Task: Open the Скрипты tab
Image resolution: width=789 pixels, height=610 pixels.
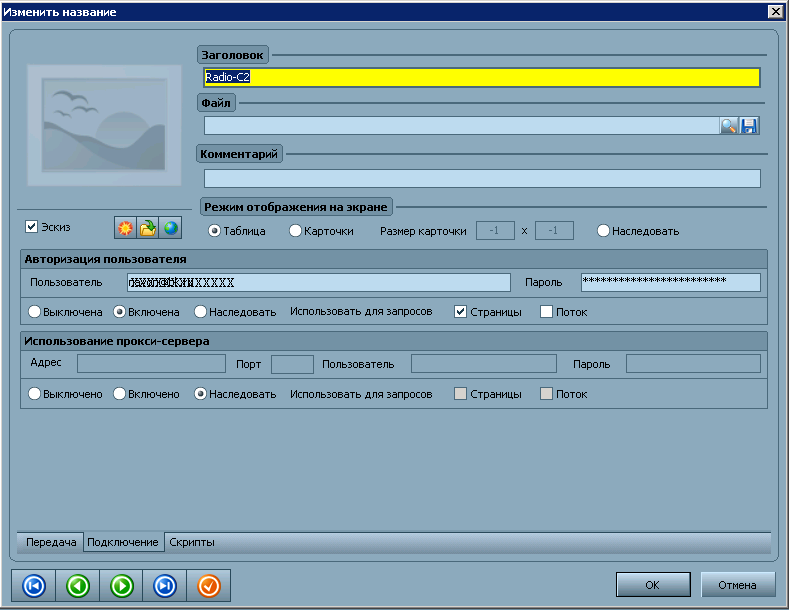Action: point(192,542)
